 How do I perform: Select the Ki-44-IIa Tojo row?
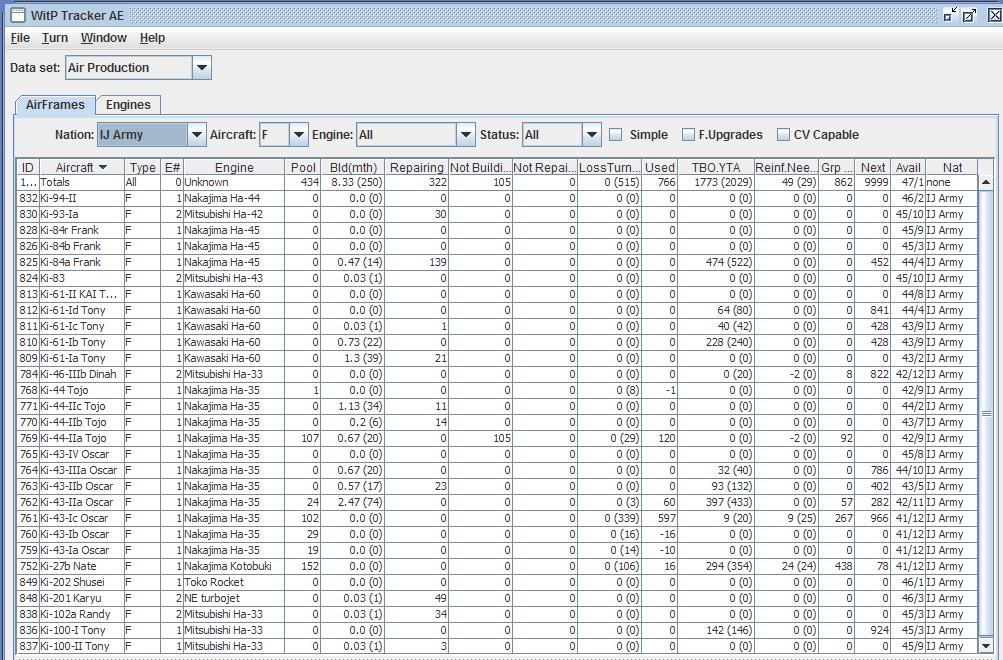point(498,438)
